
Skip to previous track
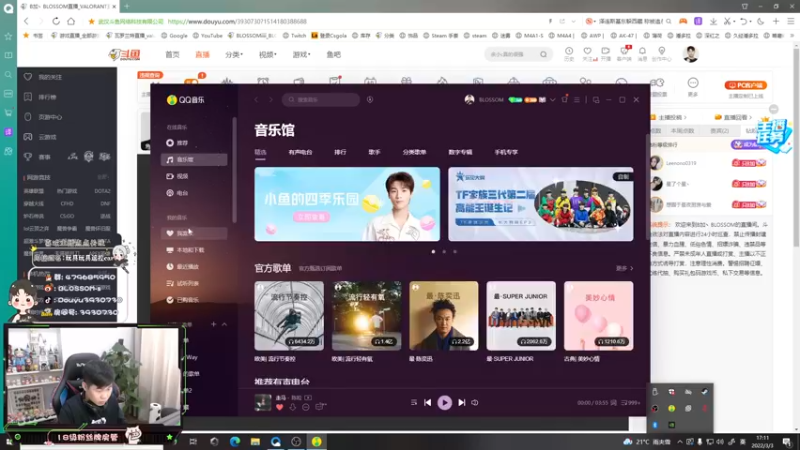pos(428,403)
